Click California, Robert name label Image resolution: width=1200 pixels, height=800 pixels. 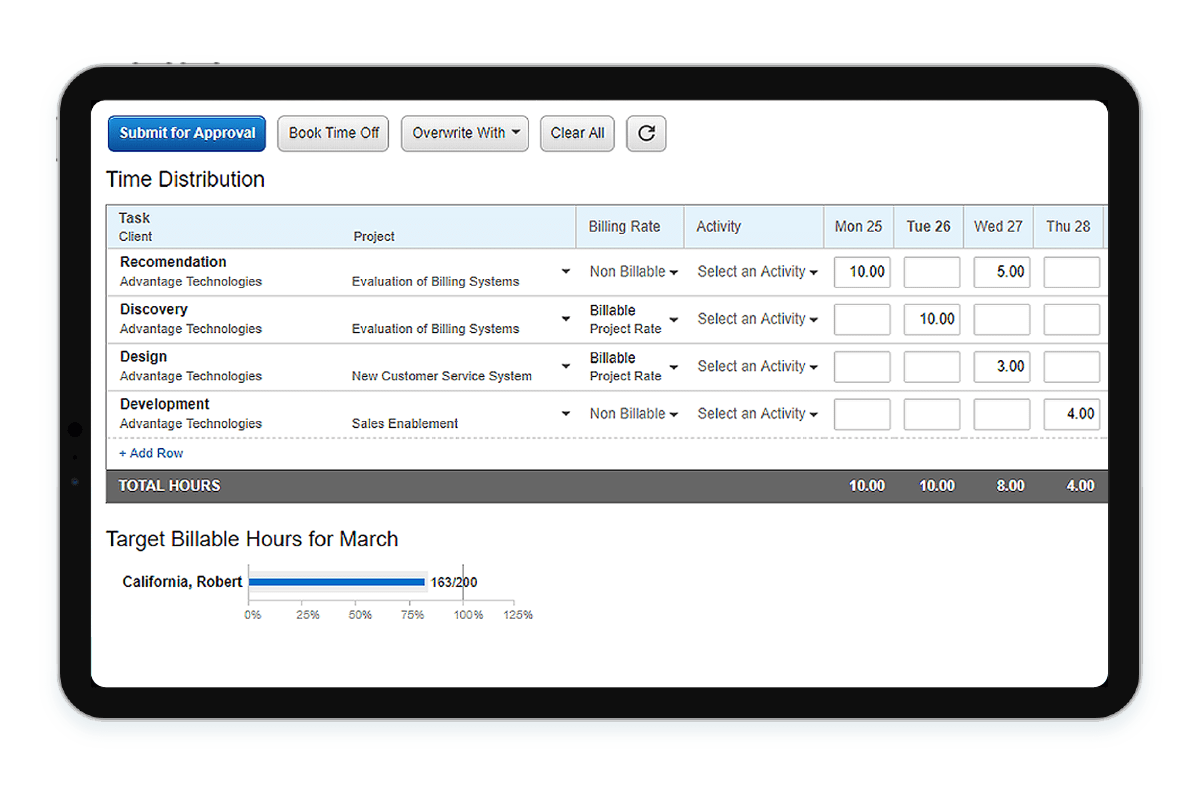coord(182,582)
